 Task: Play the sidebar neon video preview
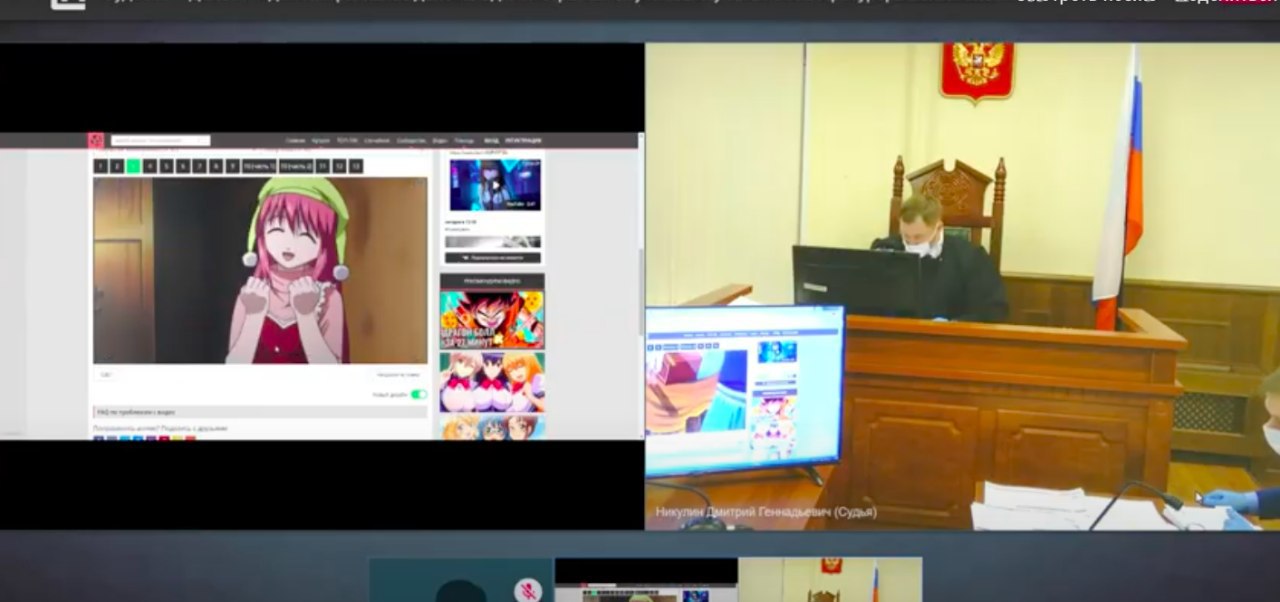tap(495, 185)
